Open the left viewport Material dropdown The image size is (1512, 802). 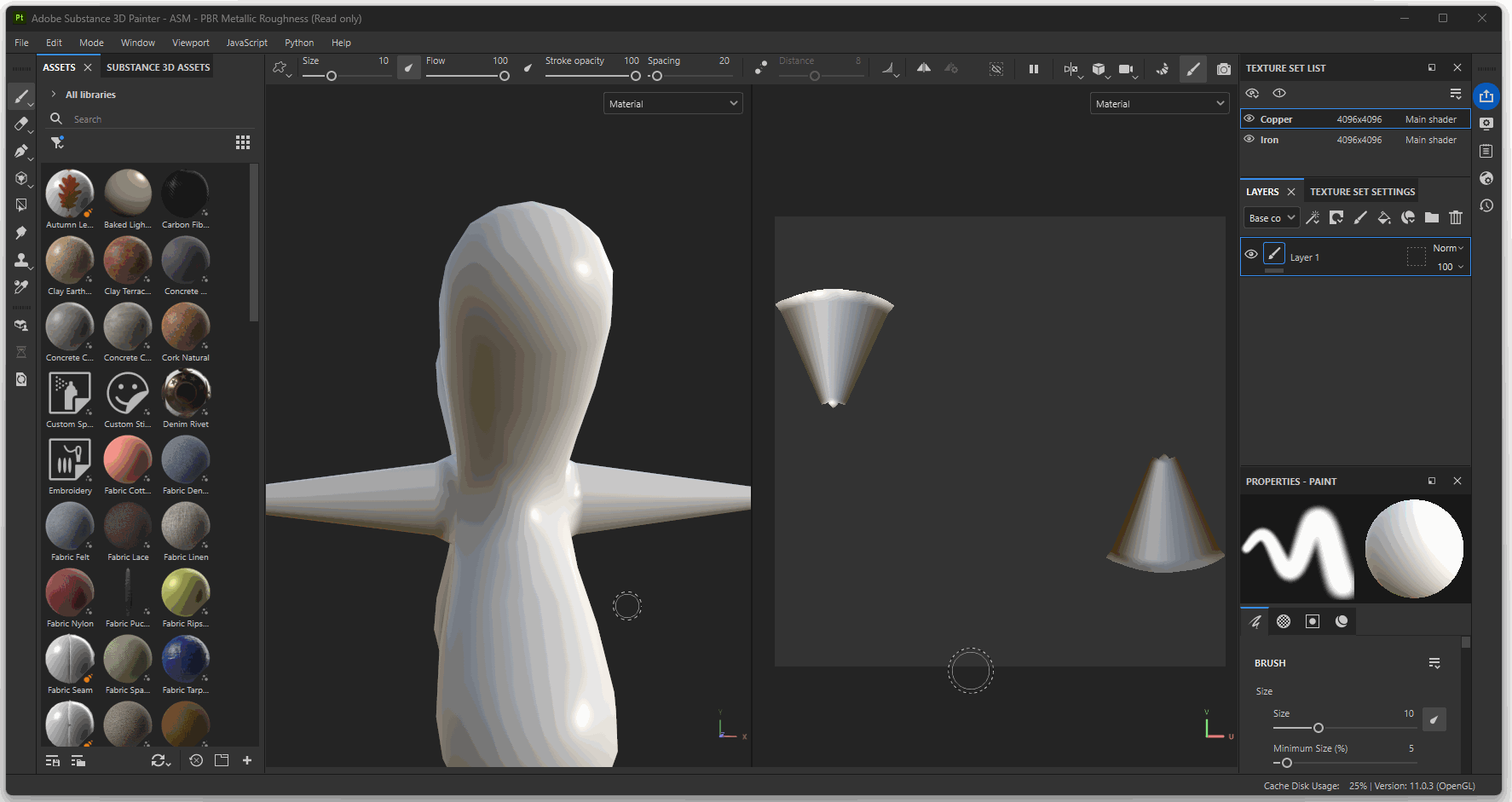click(672, 104)
